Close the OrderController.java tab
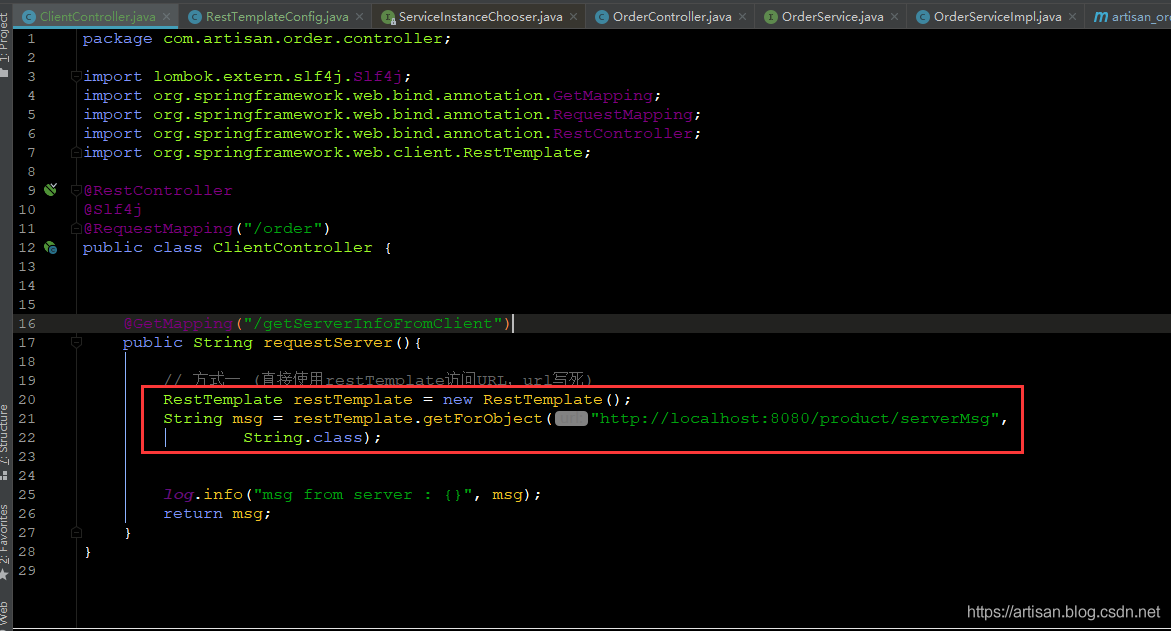This screenshot has height=631, width=1171. pyautogui.click(x=742, y=17)
